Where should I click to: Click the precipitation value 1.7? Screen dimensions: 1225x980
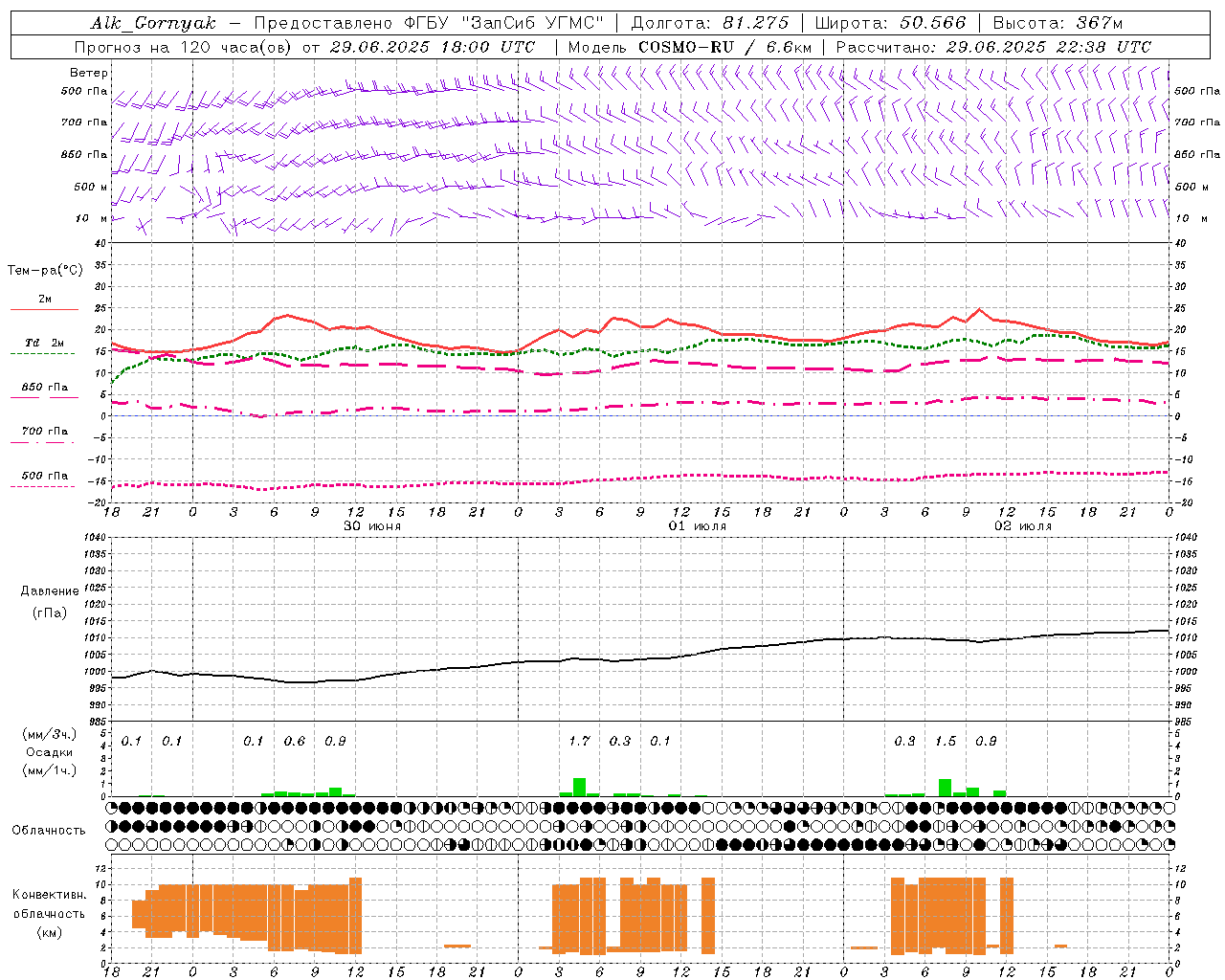pyautogui.click(x=579, y=742)
